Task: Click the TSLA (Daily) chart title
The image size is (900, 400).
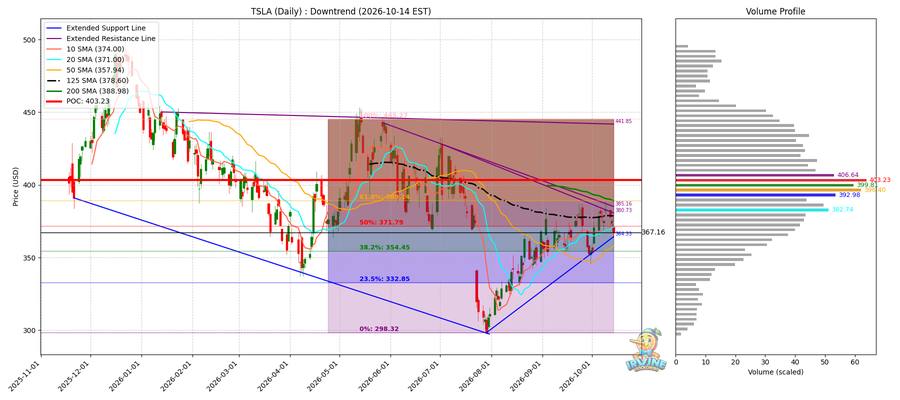Action: [x=342, y=11]
